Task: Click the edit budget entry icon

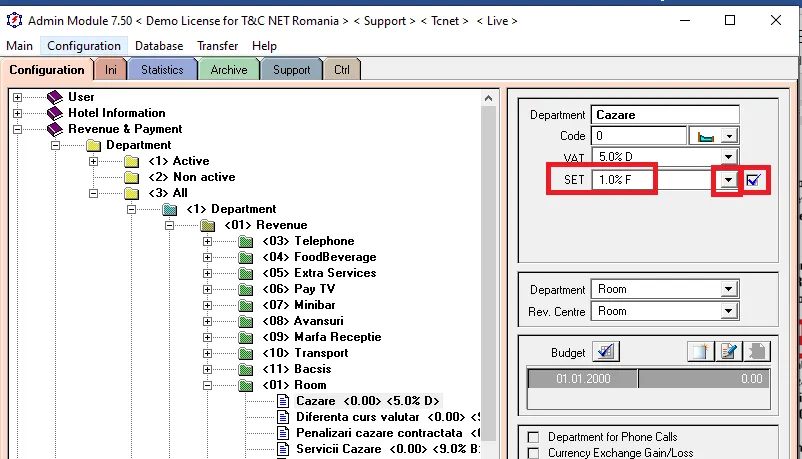Action: (729, 352)
